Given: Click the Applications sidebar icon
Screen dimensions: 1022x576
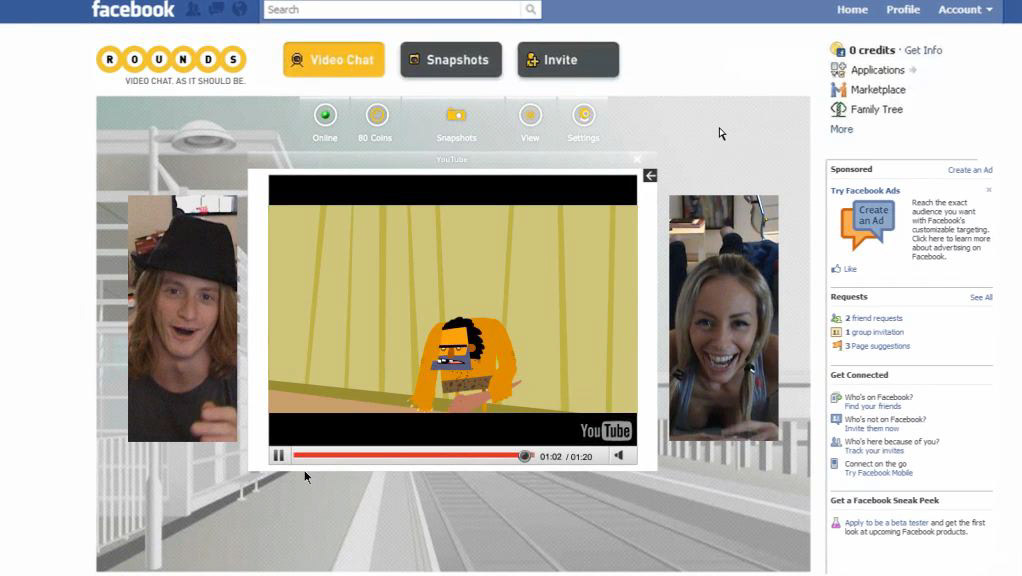Looking at the screenshot, I should point(838,69).
